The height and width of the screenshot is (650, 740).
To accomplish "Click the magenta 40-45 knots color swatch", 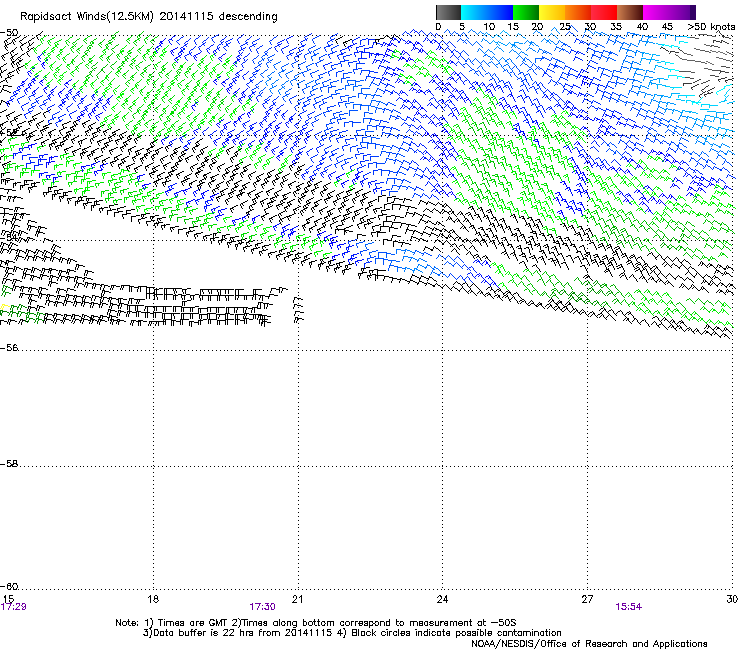I will 656,12.
